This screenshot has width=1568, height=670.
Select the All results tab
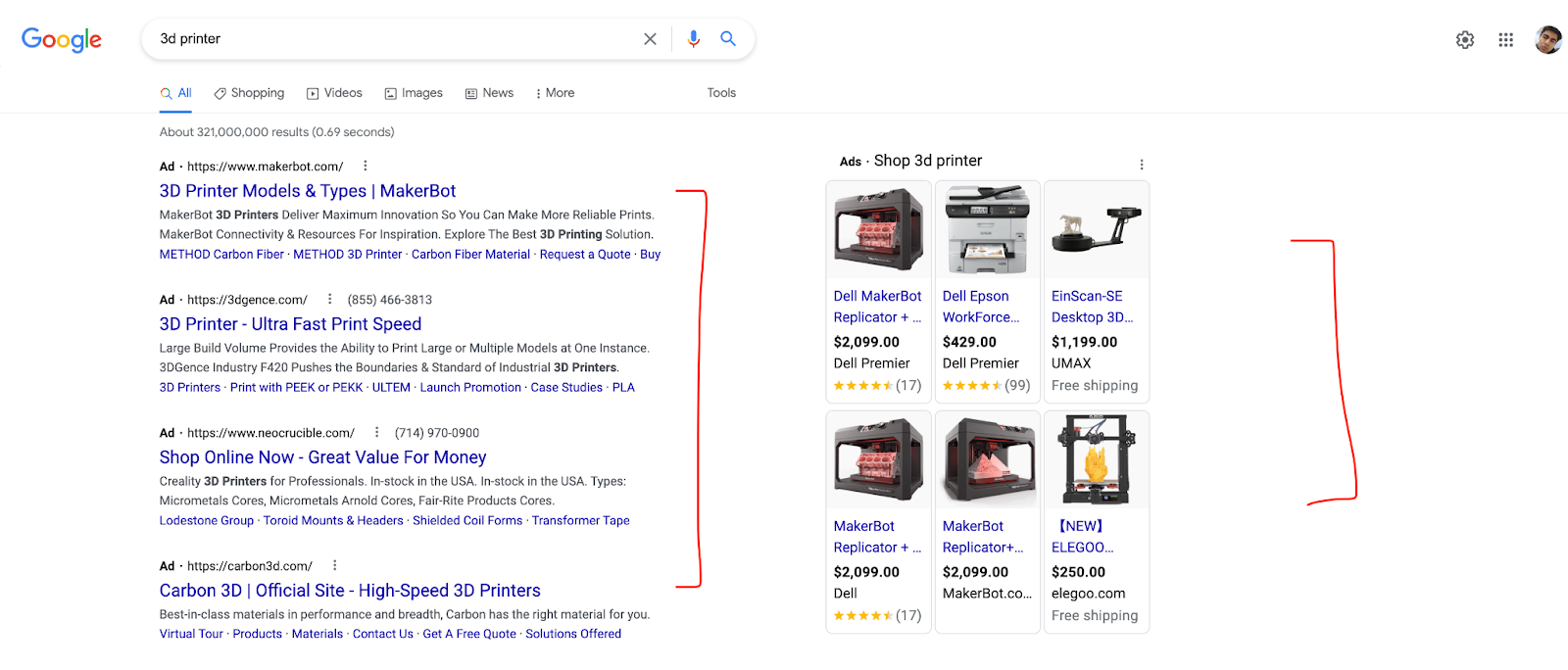(176, 93)
